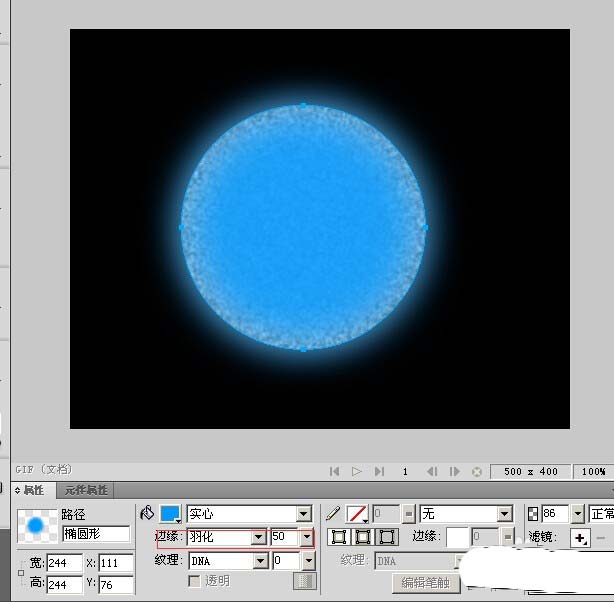Click the opacity field showing 86
Image resolution: width=614 pixels, height=602 pixels.
[555, 513]
